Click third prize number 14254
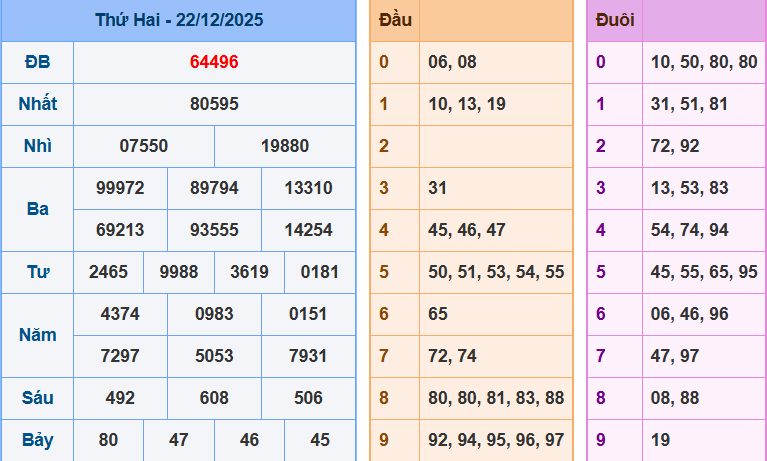This screenshot has height=461, width=767. click(x=308, y=230)
